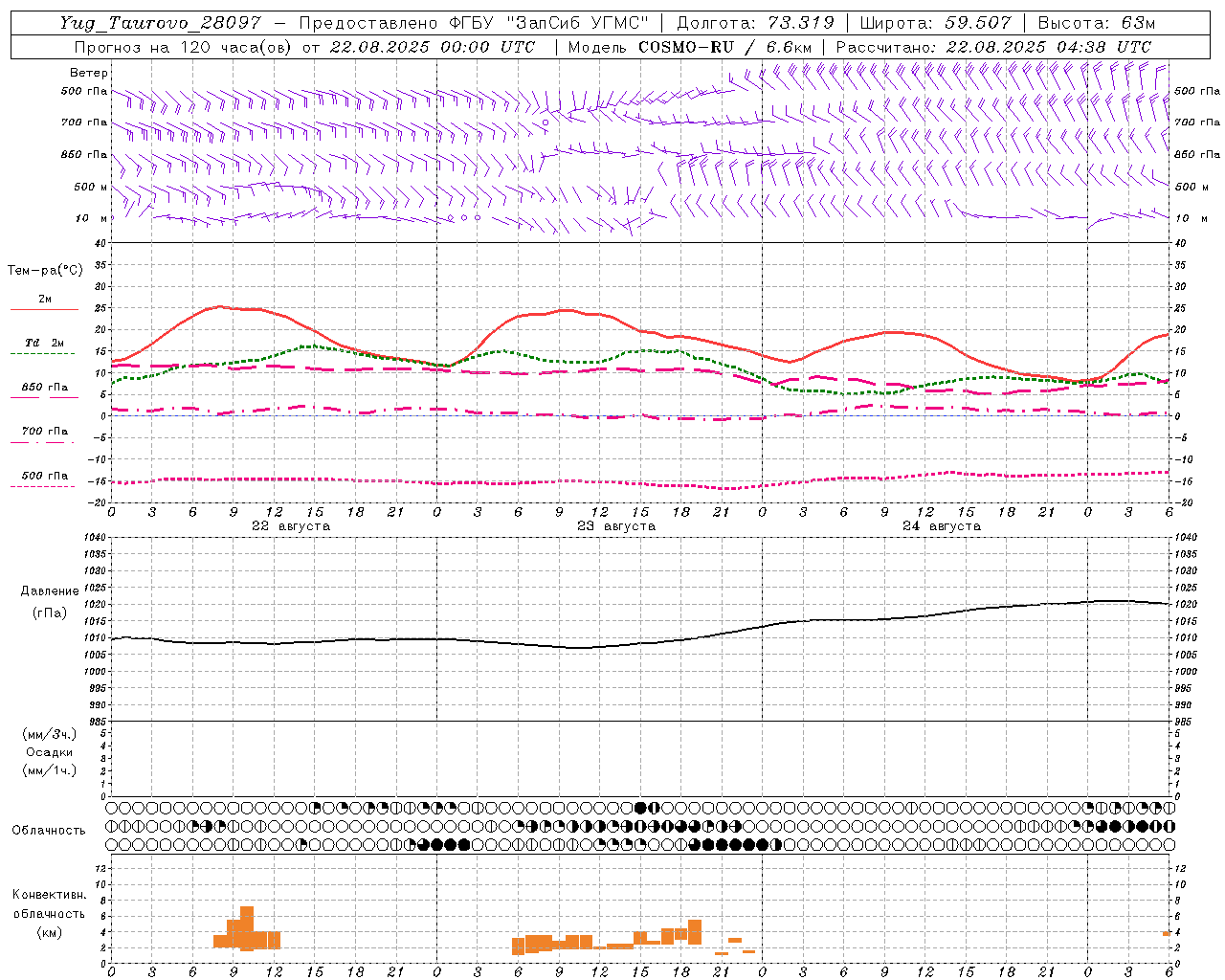Click the Облачность cloud cover label
The image size is (1225, 980).
pyautogui.click(x=49, y=831)
